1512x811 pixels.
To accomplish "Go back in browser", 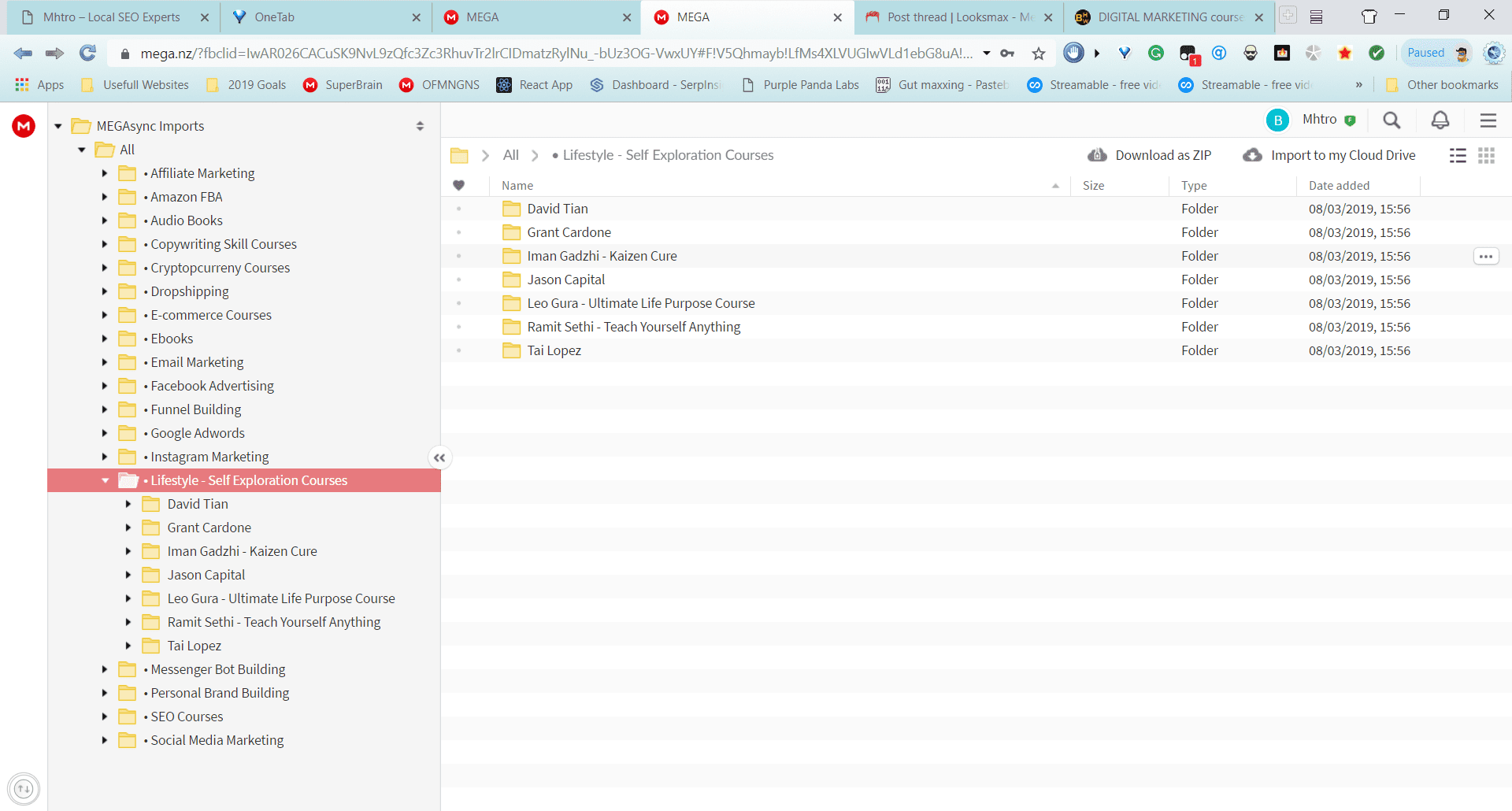I will [x=23, y=53].
